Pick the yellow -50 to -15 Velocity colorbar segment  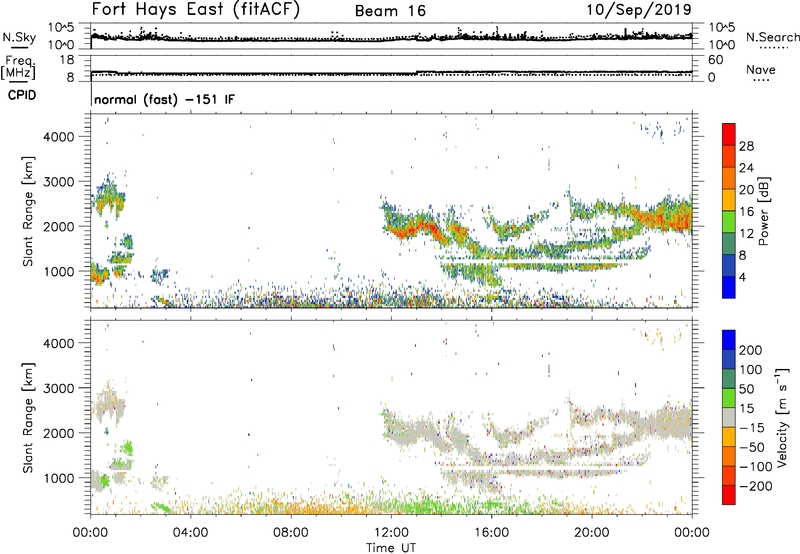click(729, 437)
